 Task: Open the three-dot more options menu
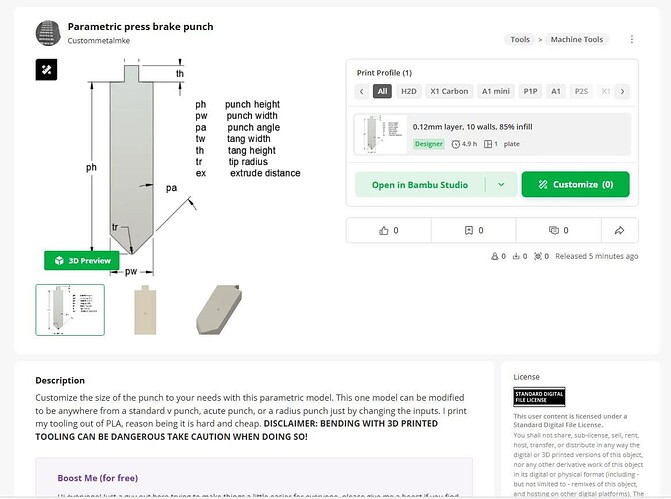tap(632, 40)
